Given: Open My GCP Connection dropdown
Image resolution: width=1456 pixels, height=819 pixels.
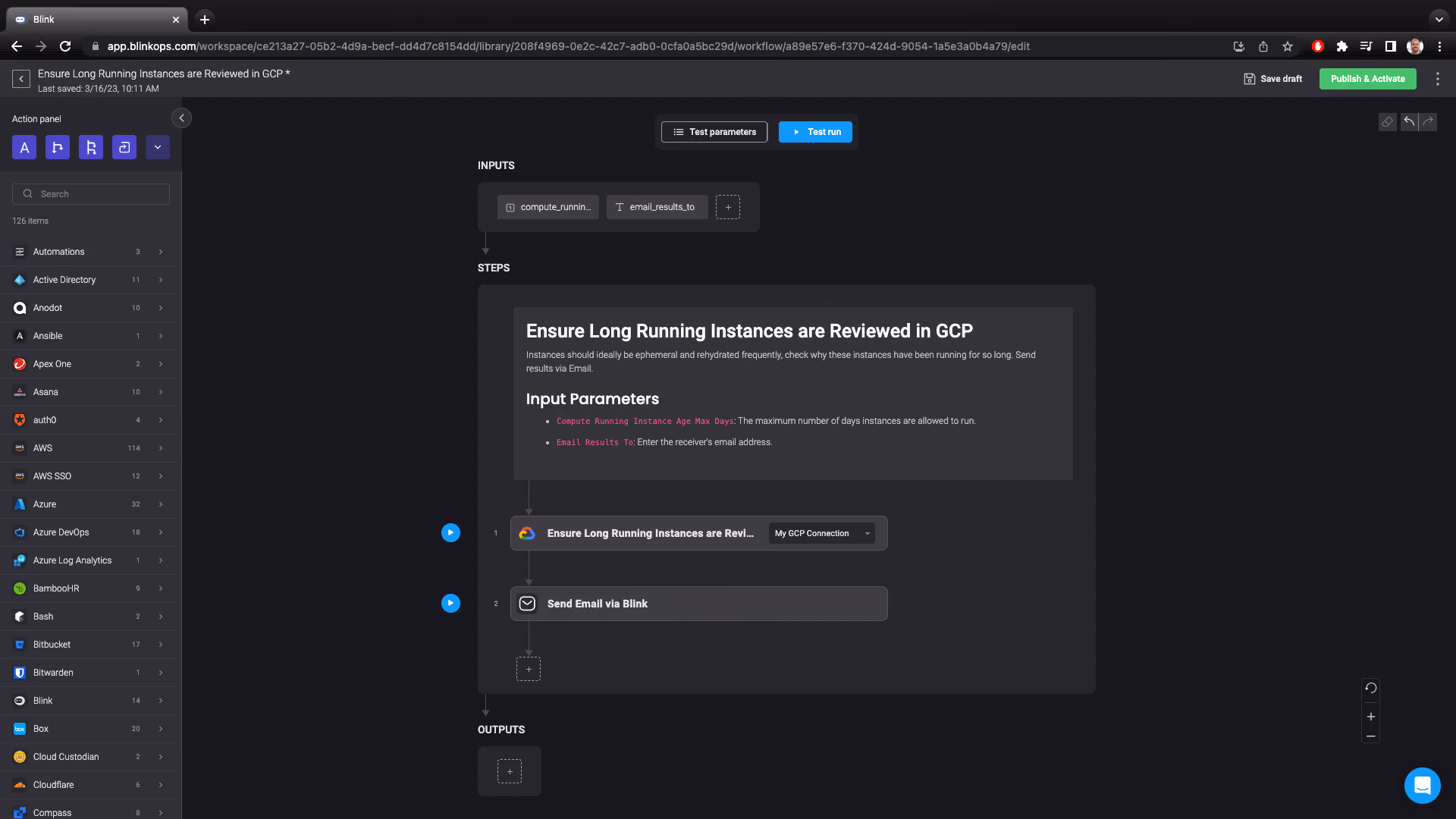Looking at the screenshot, I should (x=822, y=533).
